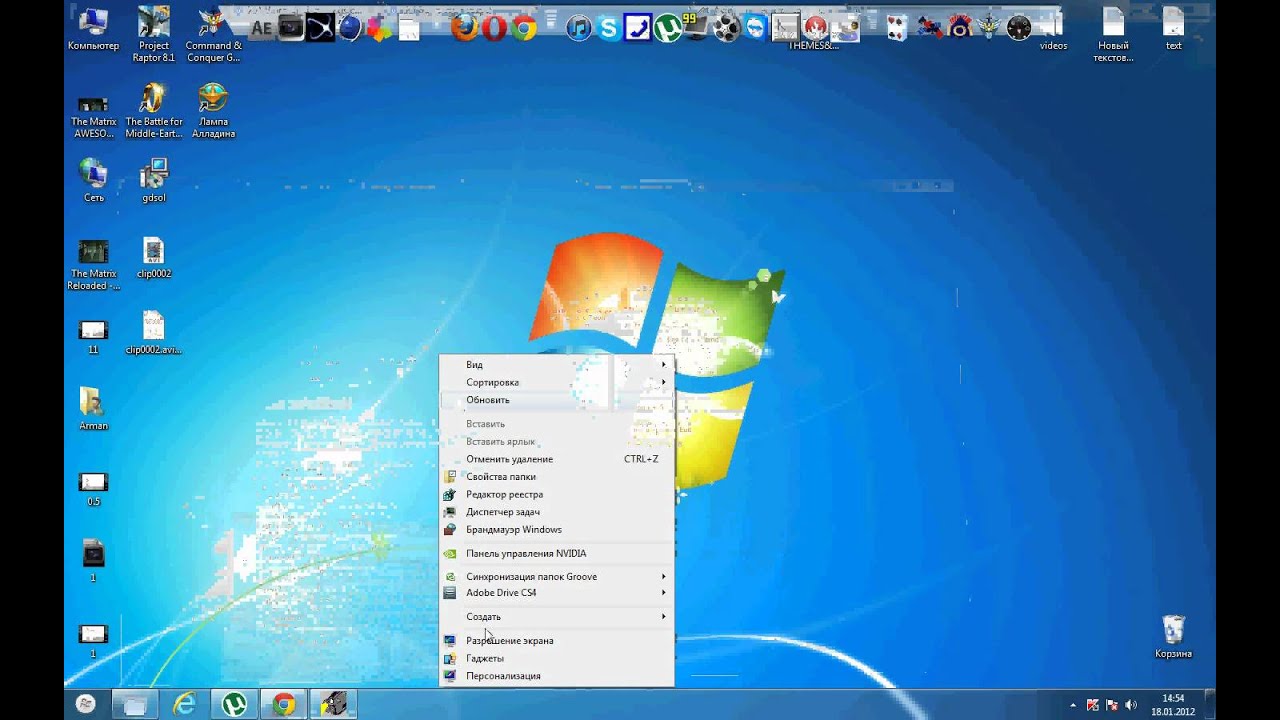Open the Arman folder
Viewport: 1280px width, 720px height.
(x=93, y=408)
